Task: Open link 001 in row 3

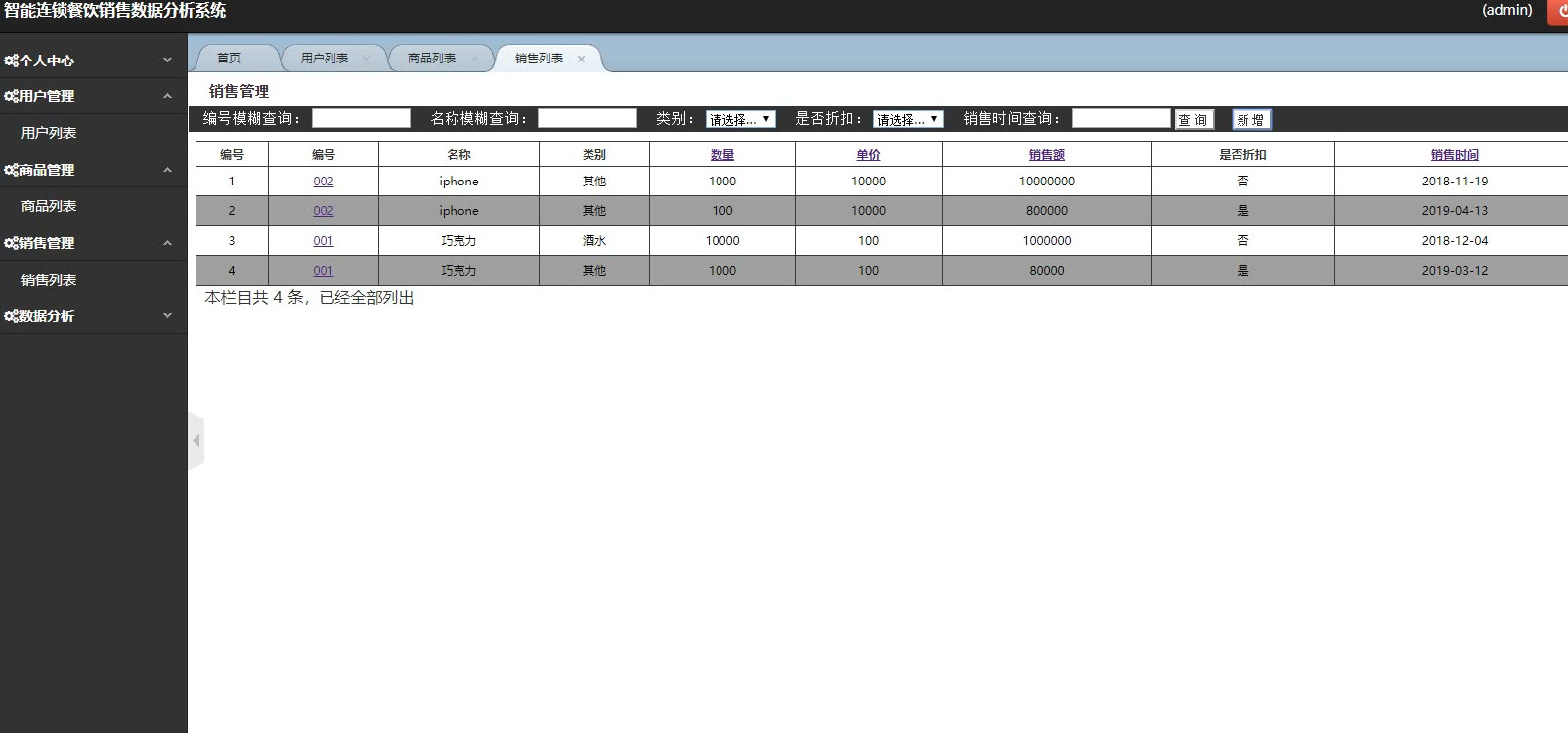Action: [324, 241]
